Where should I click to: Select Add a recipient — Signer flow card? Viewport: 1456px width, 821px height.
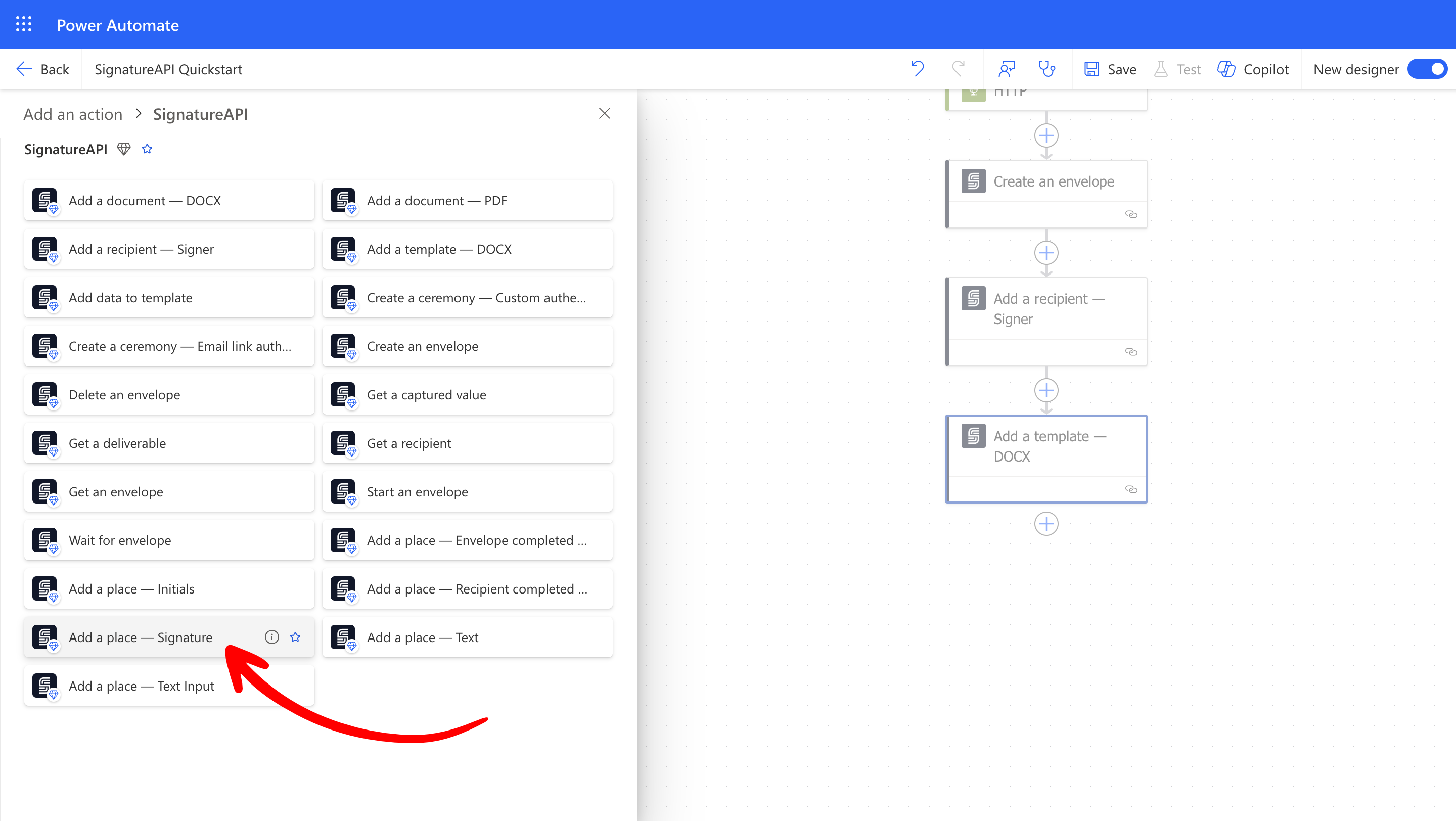(1048, 308)
